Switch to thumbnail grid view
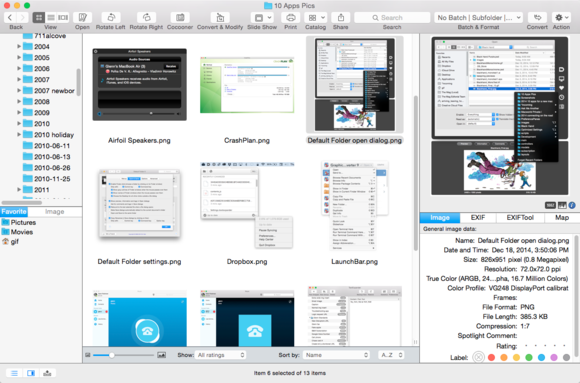 pyautogui.click(x=39, y=17)
